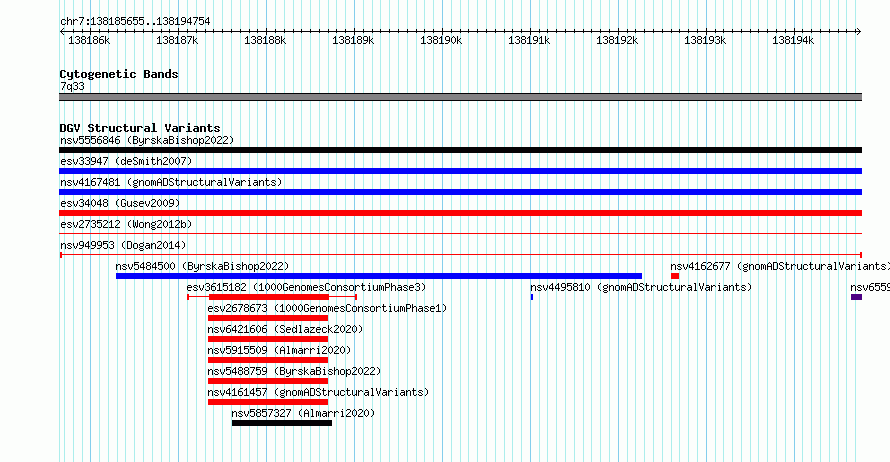
Task: Click the 138187k ruler label
Action: click(x=177, y=41)
